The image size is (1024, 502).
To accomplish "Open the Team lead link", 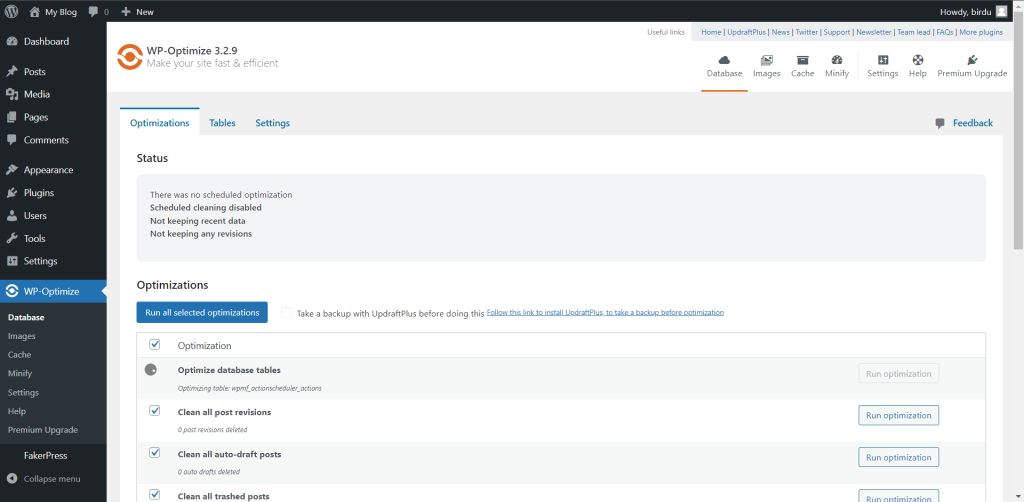I will [914, 32].
